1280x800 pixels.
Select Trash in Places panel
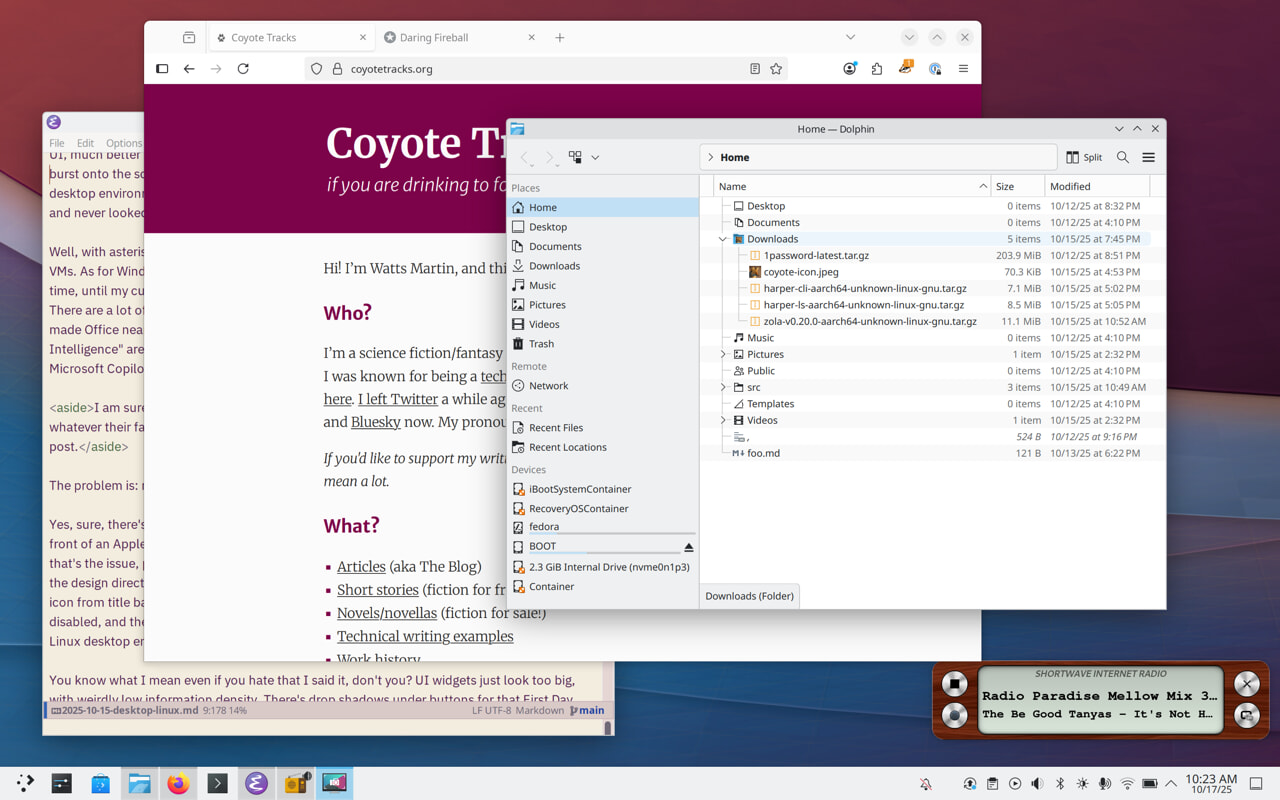(541, 344)
